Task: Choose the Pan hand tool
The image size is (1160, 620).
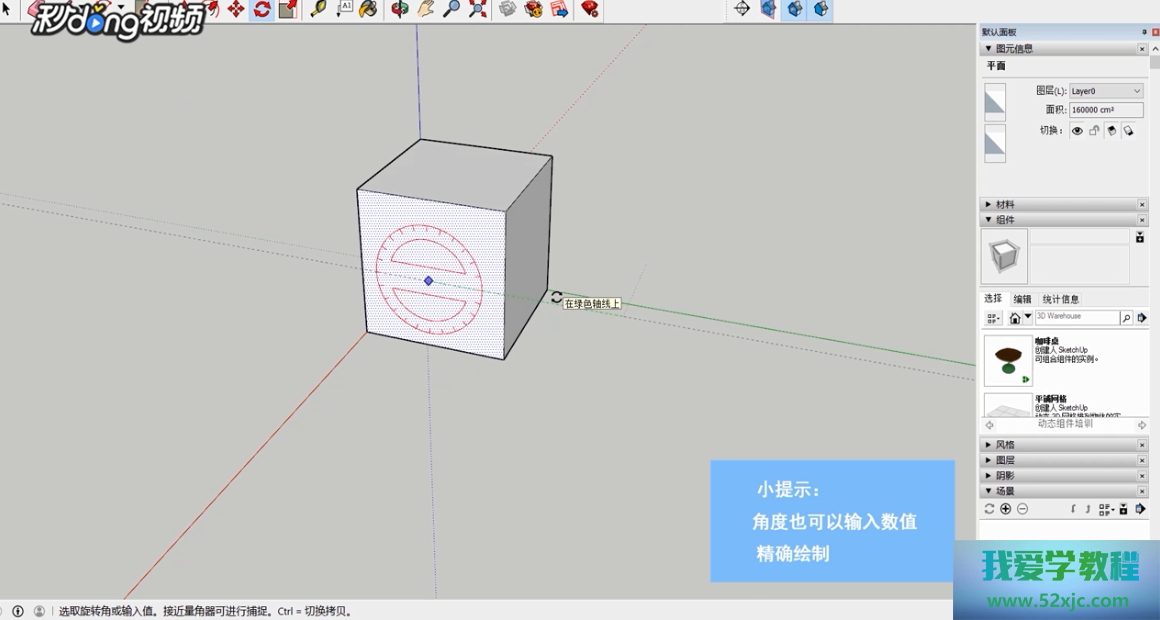Action: click(x=426, y=9)
